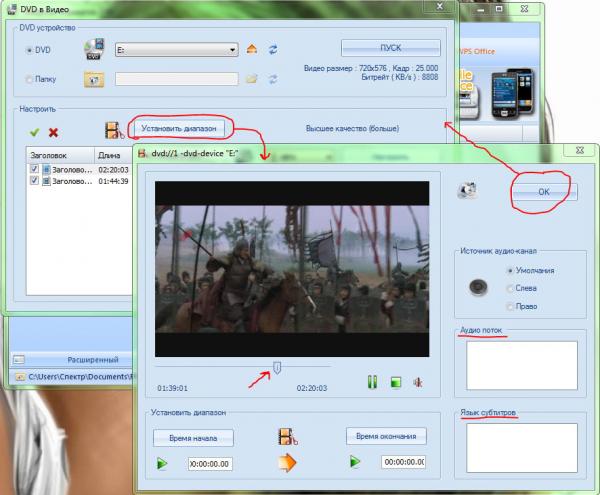Click the folder path input field
Viewport: 600px width, 495px height.
point(177,79)
